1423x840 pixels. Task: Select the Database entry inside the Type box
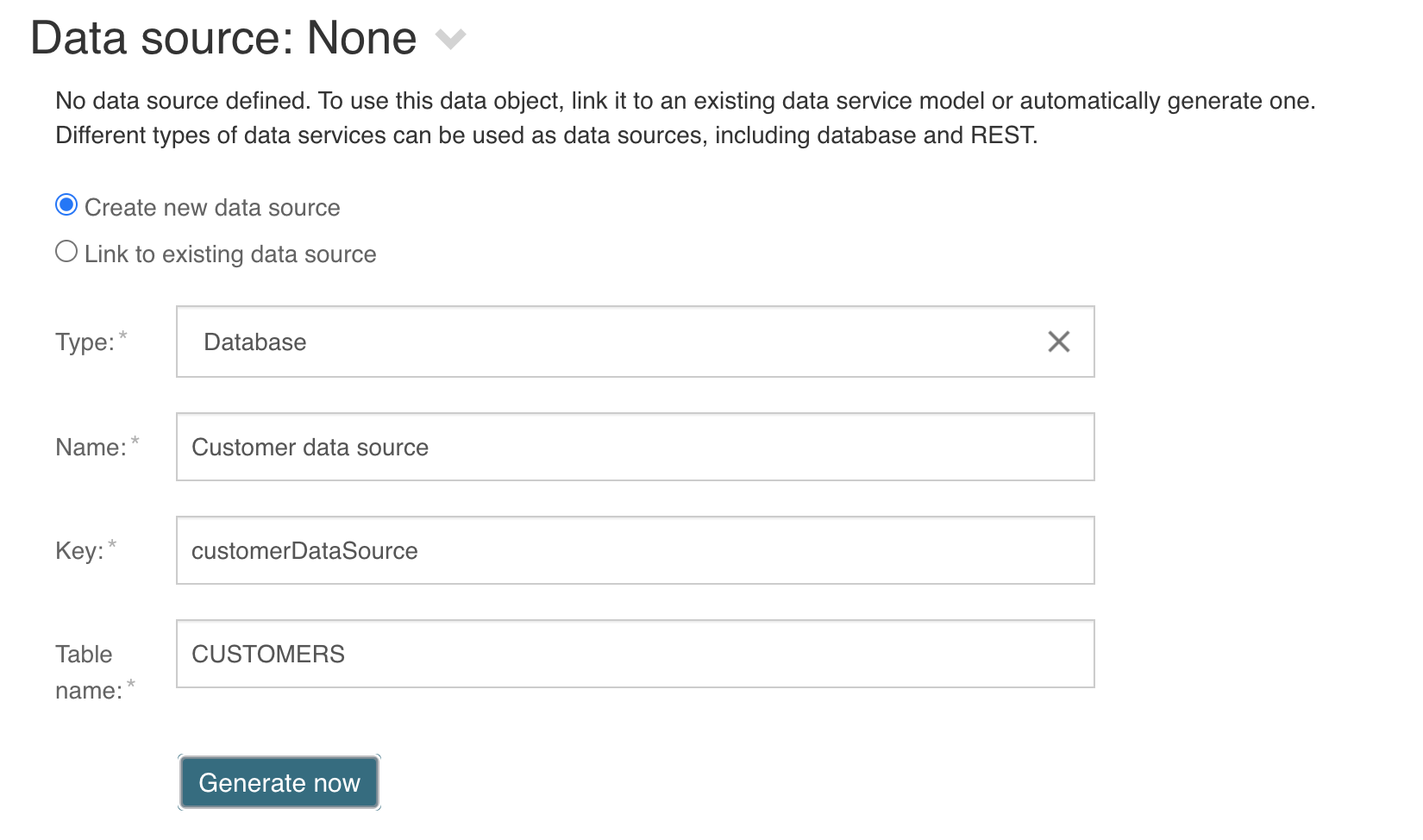pyautogui.click(x=254, y=342)
